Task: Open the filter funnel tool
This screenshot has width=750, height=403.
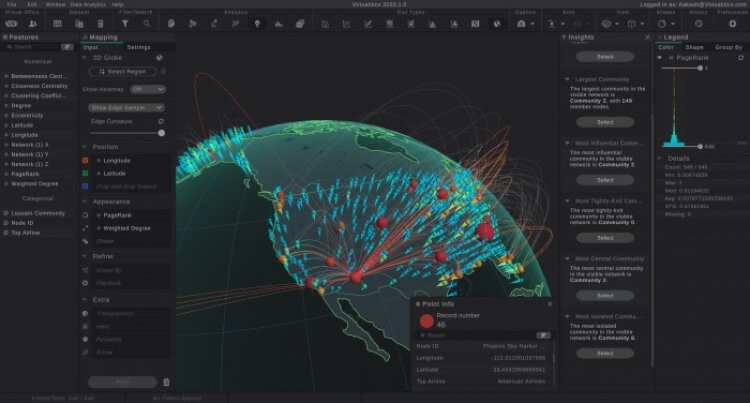Action: click(125, 23)
